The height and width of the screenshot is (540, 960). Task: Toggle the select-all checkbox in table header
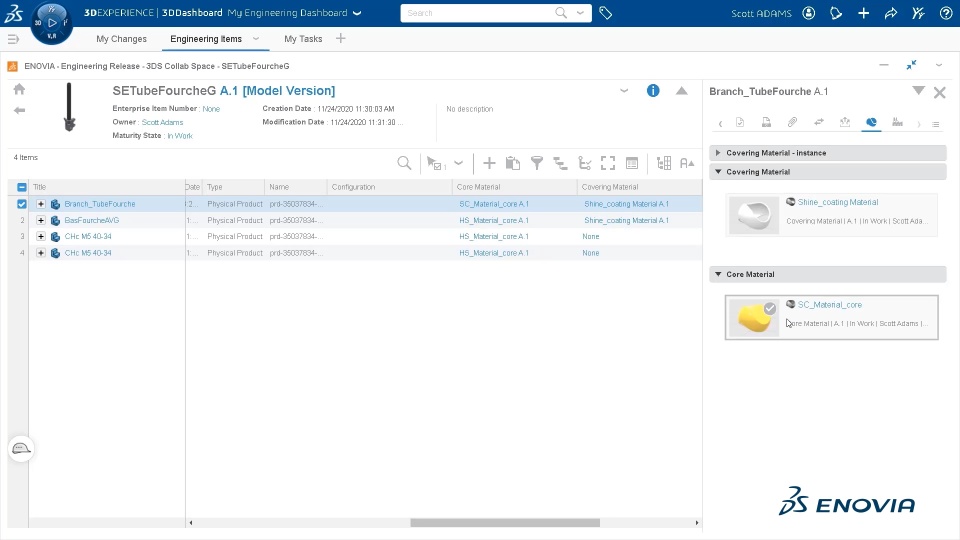22,187
